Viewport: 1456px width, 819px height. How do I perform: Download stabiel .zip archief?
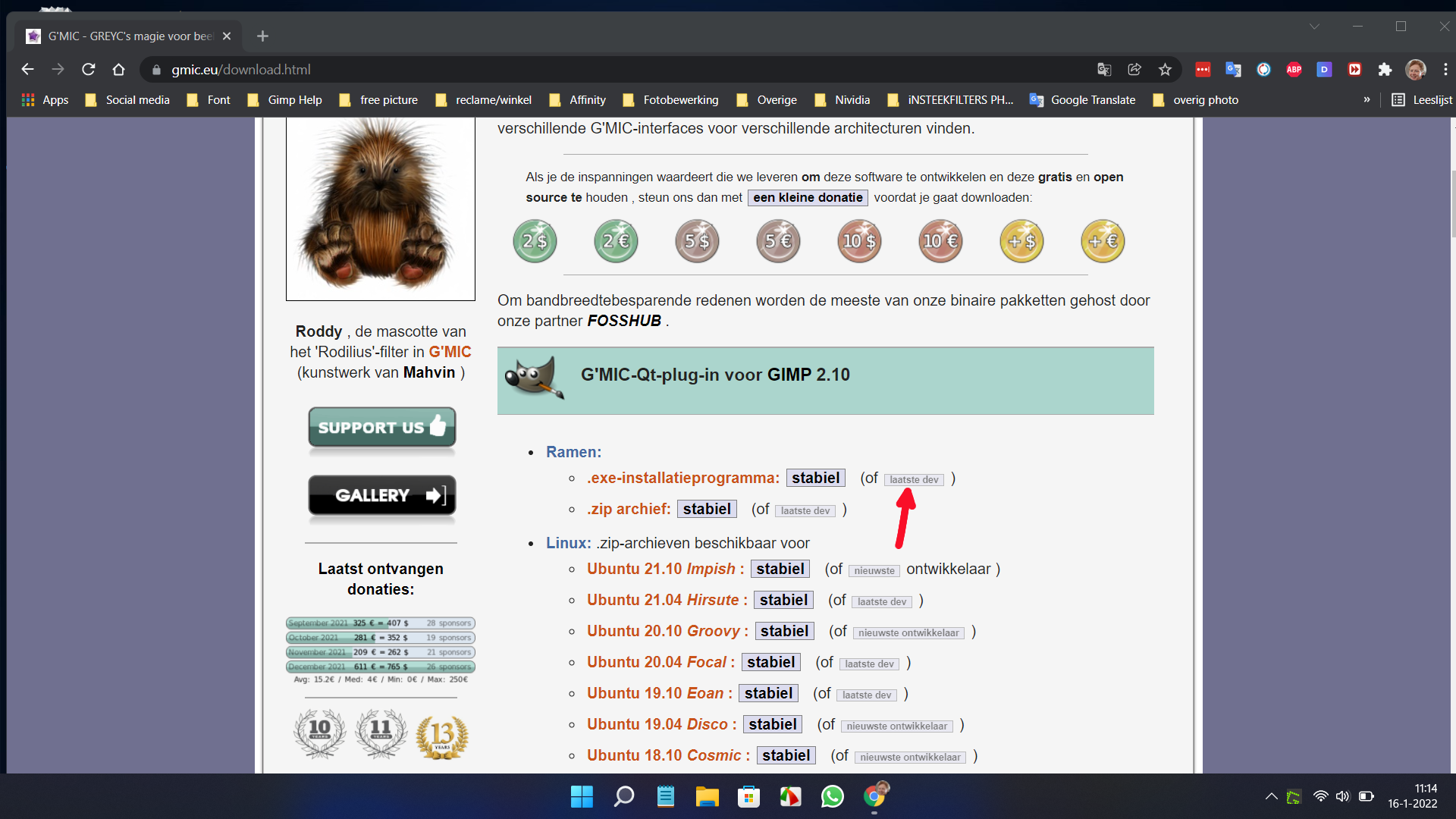click(707, 509)
